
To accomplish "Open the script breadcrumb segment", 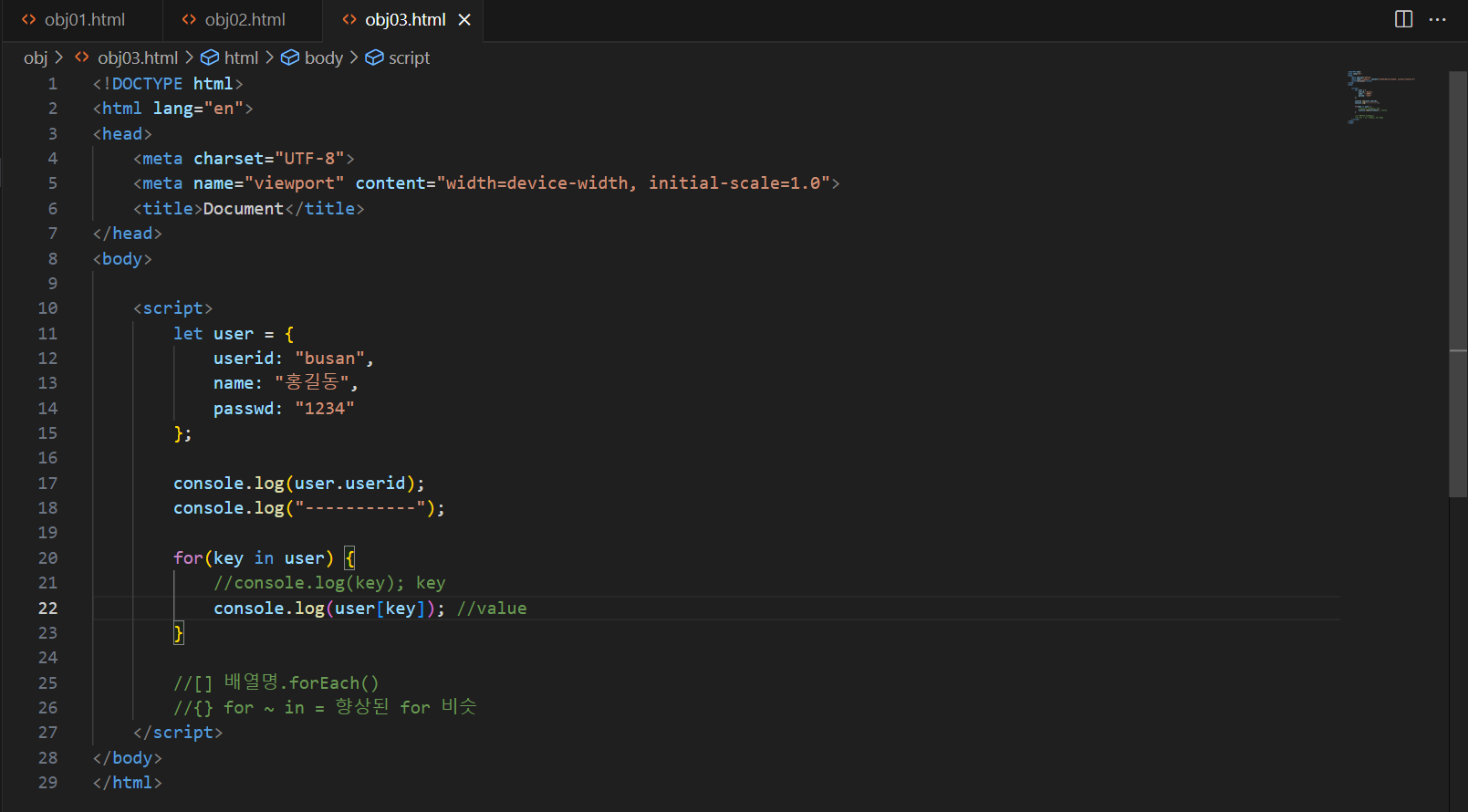I will tap(409, 58).
